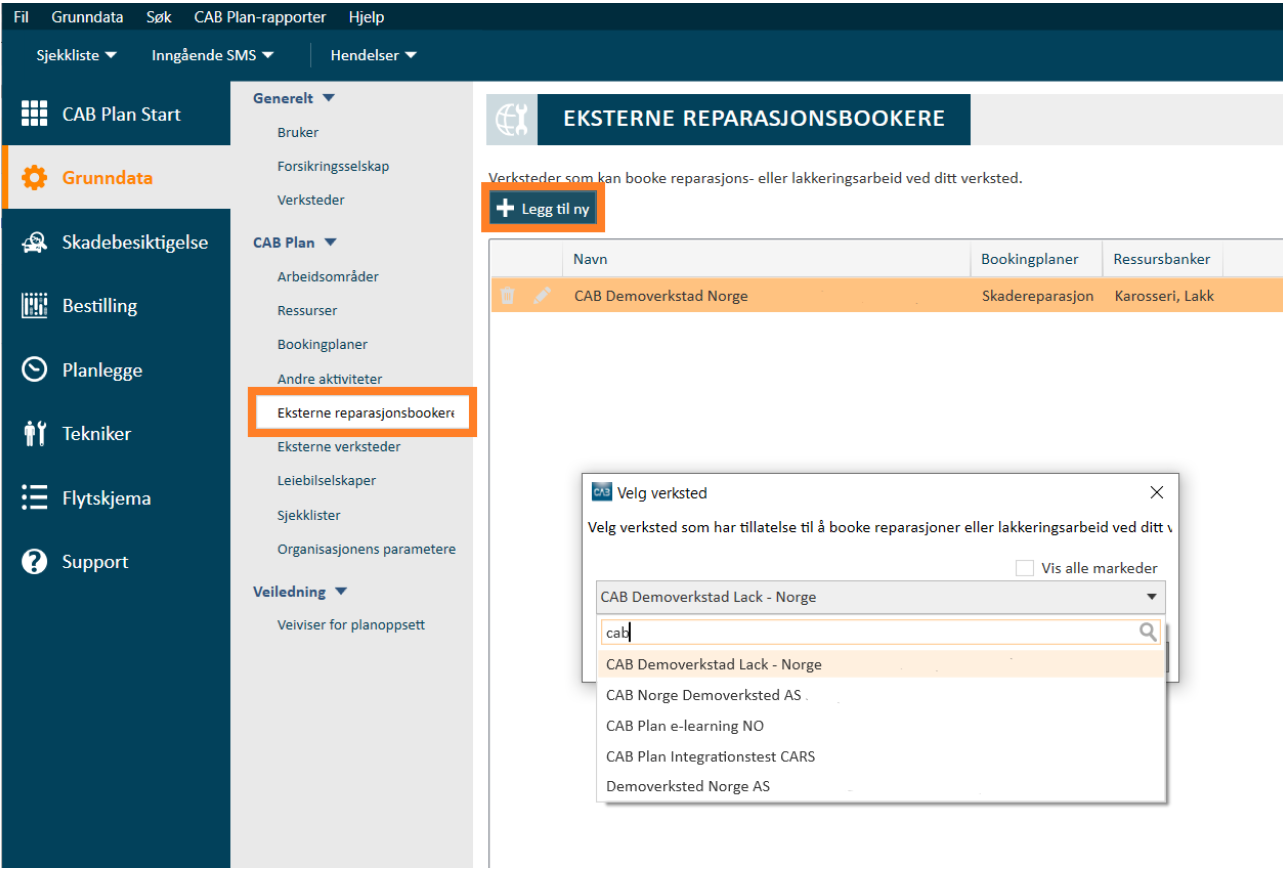Sort by the Navn column header
Image resolution: width=1283 pixels, height=871 pixels.
click(766, 259)
